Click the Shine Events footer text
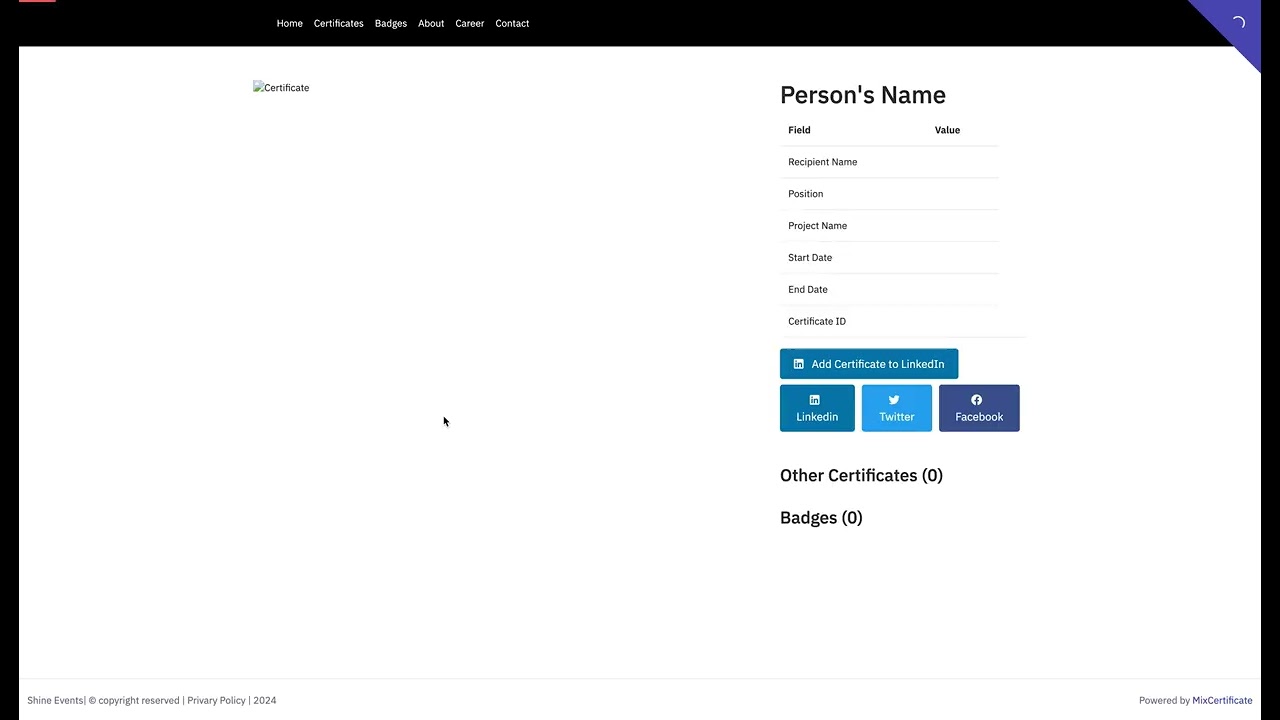The height and width of the screenshot is (720, 1280). 55,700
